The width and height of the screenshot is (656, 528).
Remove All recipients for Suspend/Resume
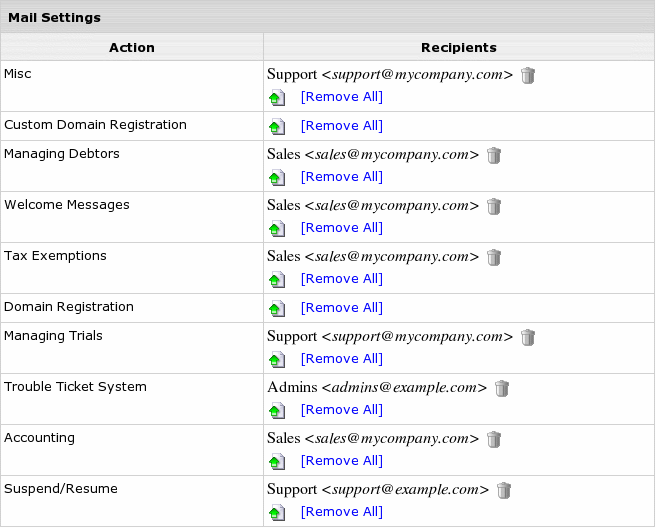point(341,512)
